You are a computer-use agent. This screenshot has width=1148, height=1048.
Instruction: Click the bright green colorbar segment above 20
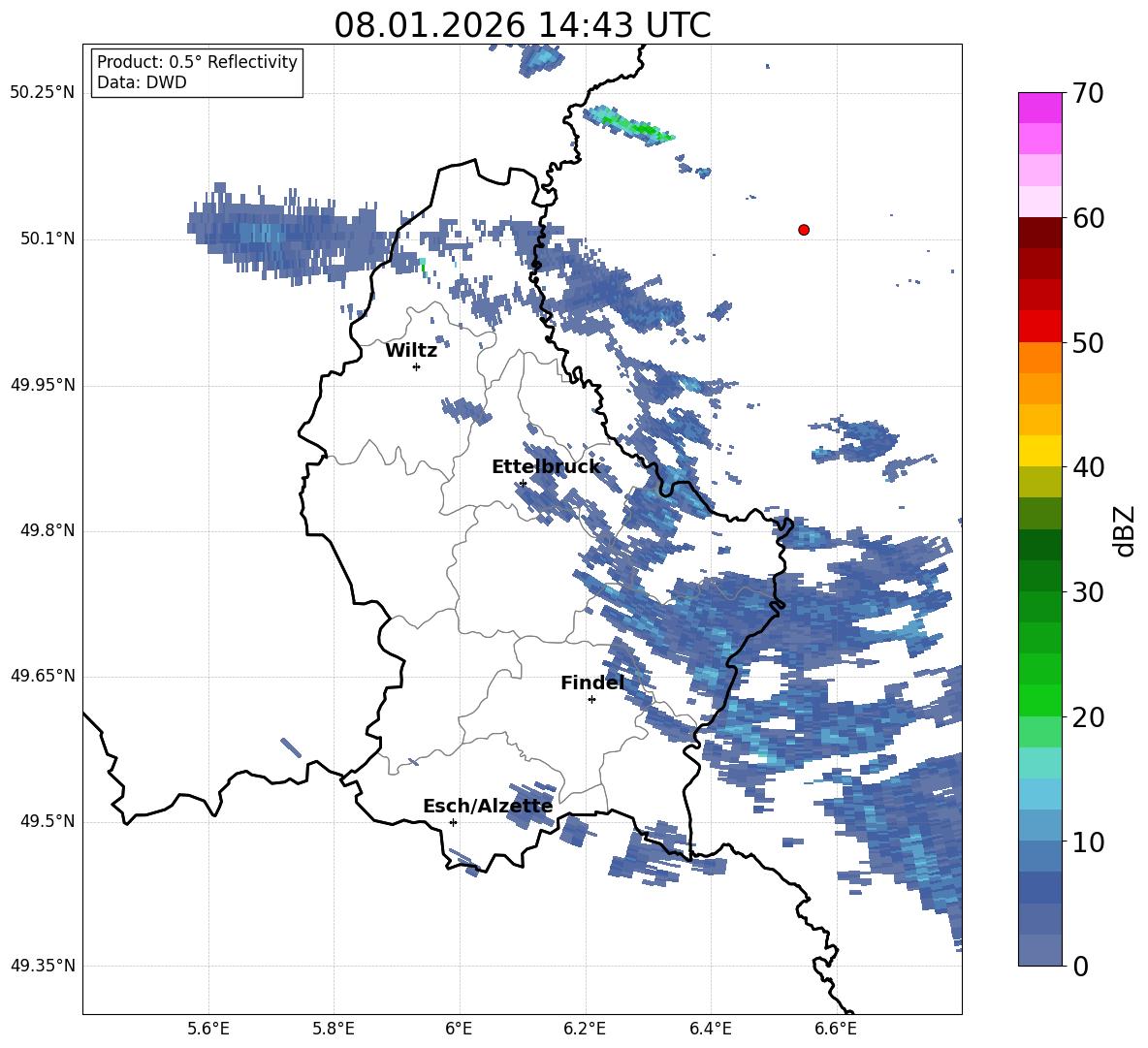click(x=1040, y=700)
